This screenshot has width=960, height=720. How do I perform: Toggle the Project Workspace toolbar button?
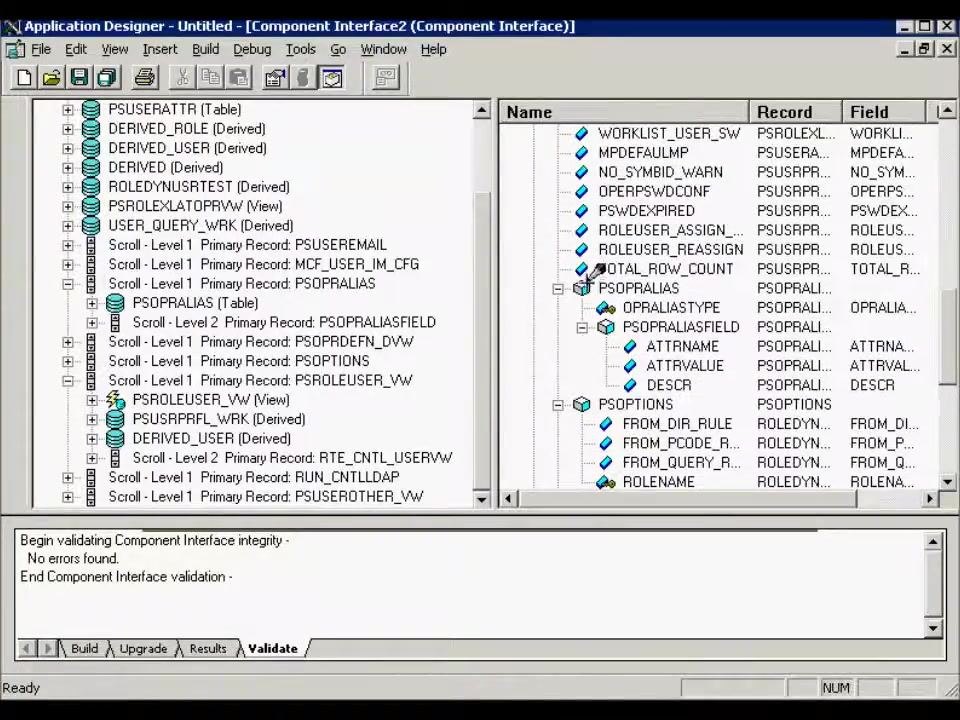tap(332, 78)
